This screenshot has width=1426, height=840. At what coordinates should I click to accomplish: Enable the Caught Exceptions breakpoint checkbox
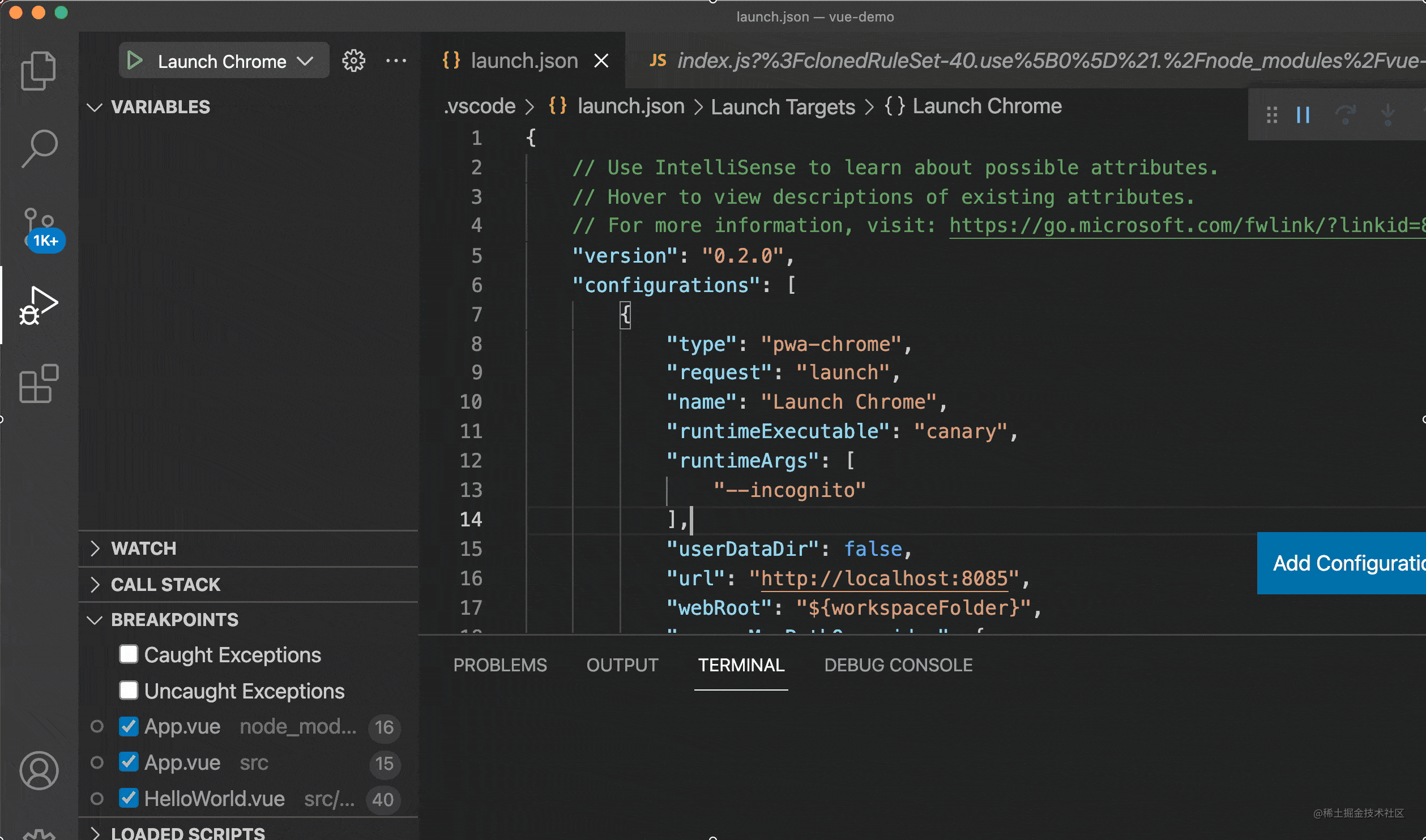129,654
